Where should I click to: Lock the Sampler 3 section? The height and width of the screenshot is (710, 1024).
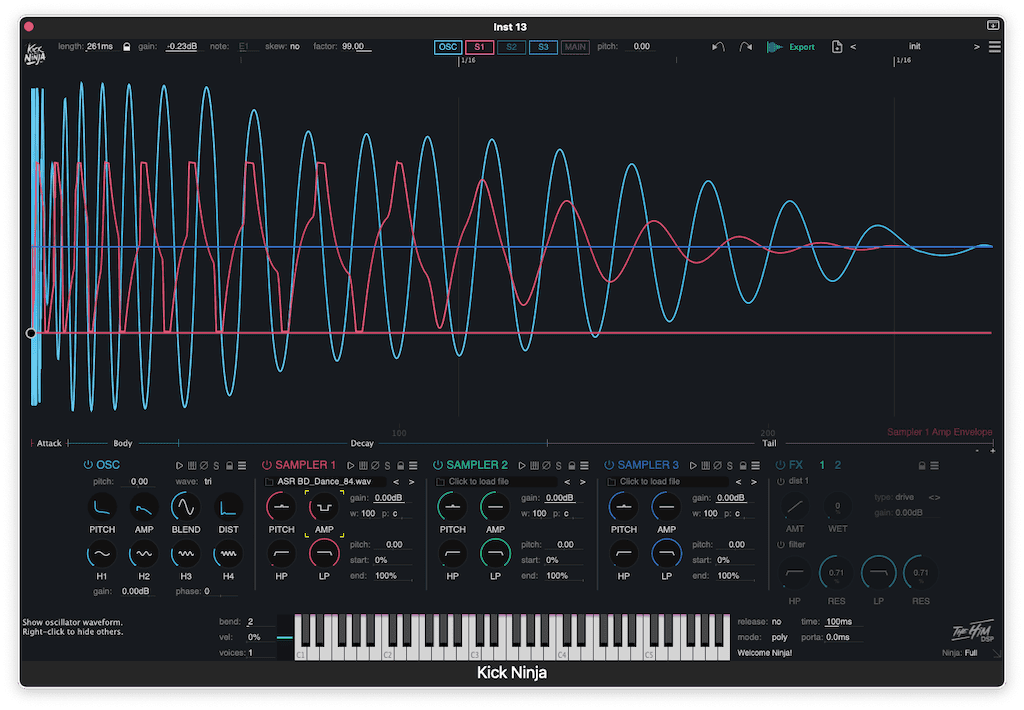[x=743, y=466]
